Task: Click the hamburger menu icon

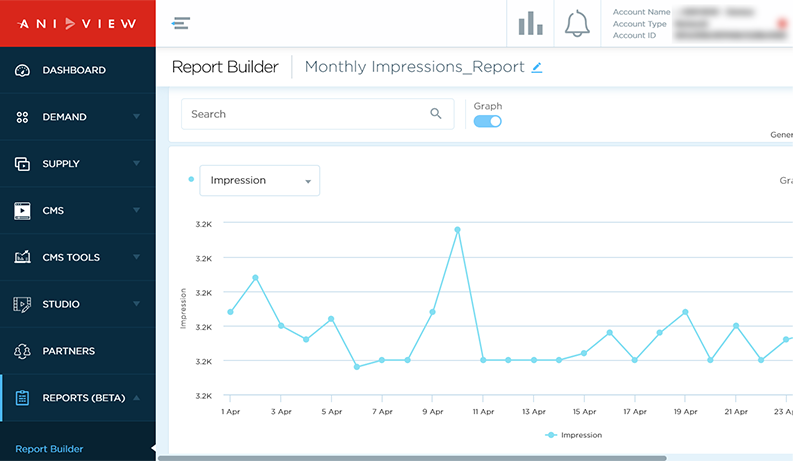Action: tap(181, 24)
